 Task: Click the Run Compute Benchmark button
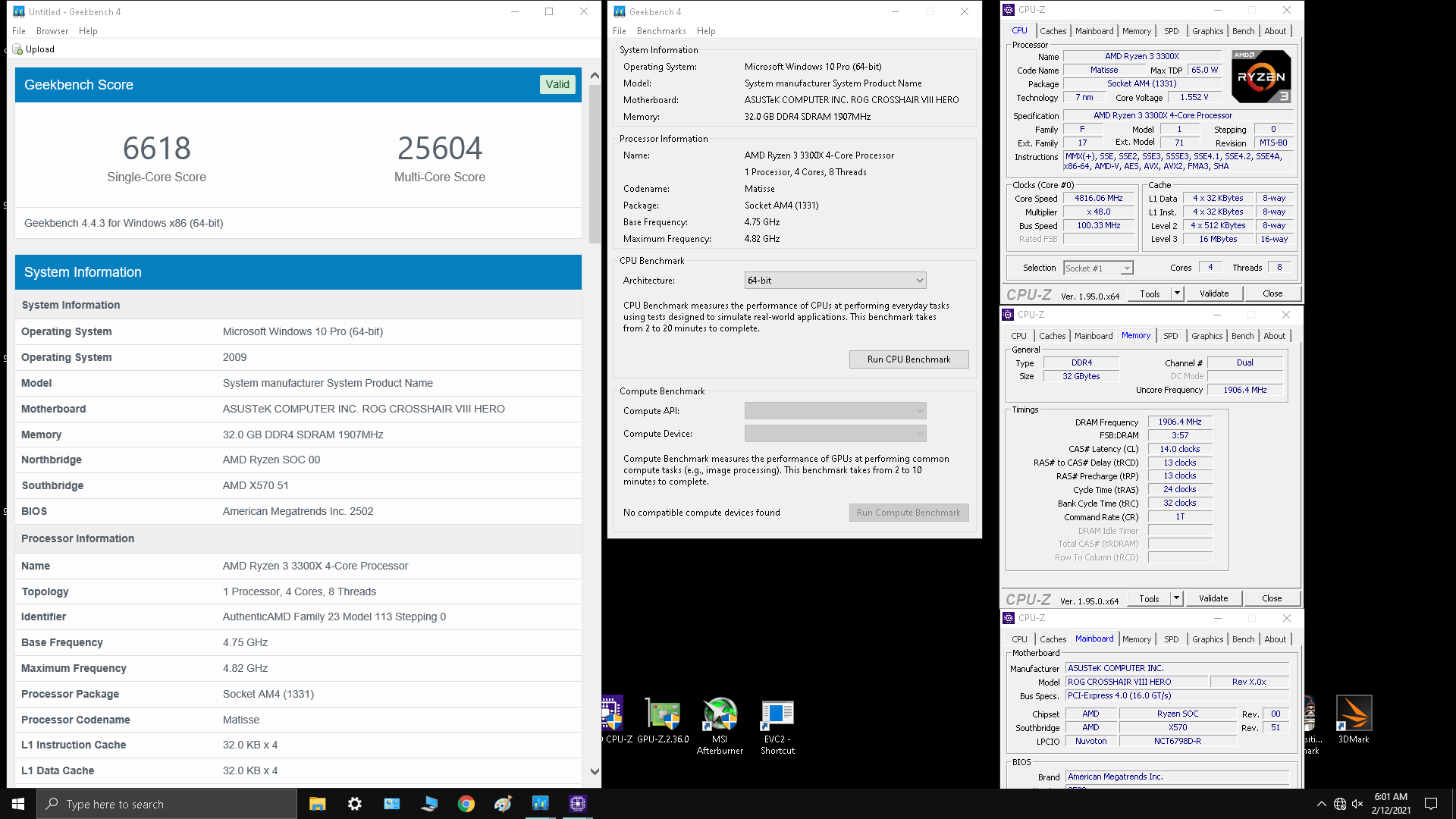point(908,513)
